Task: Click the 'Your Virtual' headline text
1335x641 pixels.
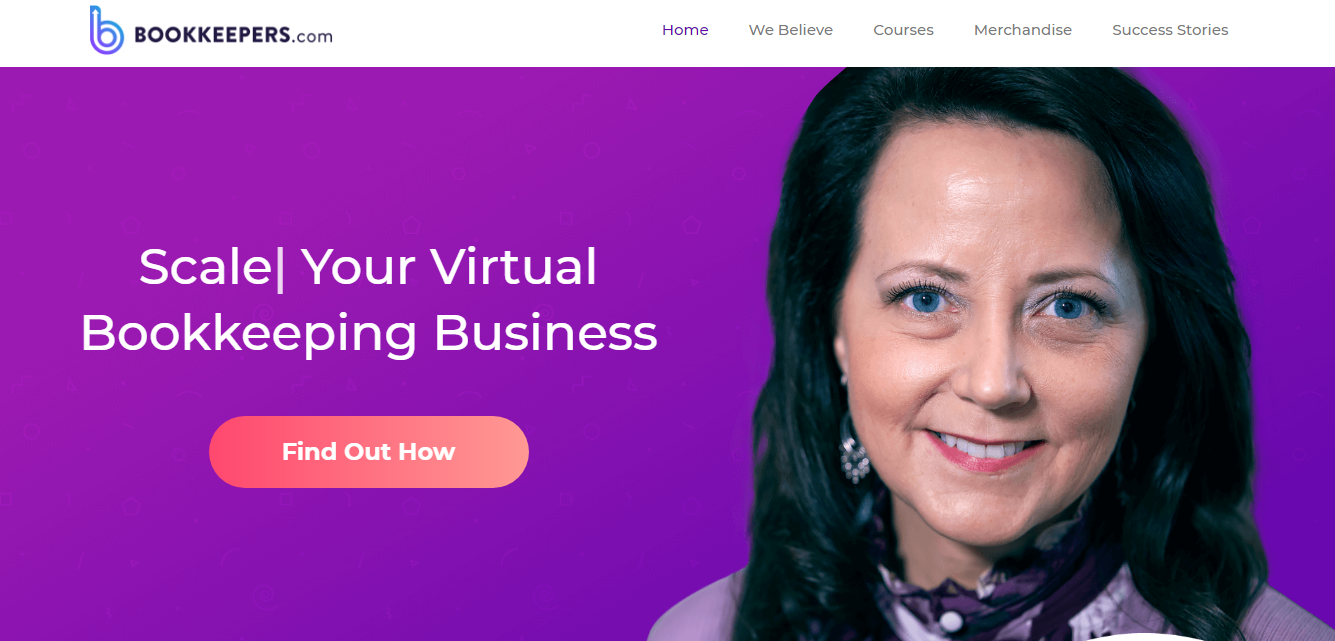Action: (x=449, y=267)
